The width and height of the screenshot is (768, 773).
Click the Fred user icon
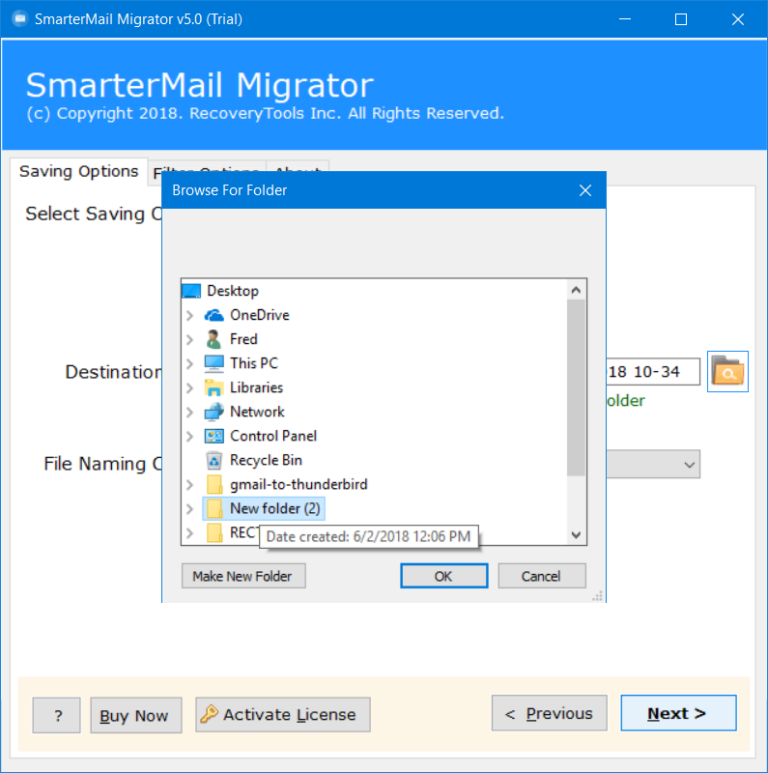[x=214, y=339]
